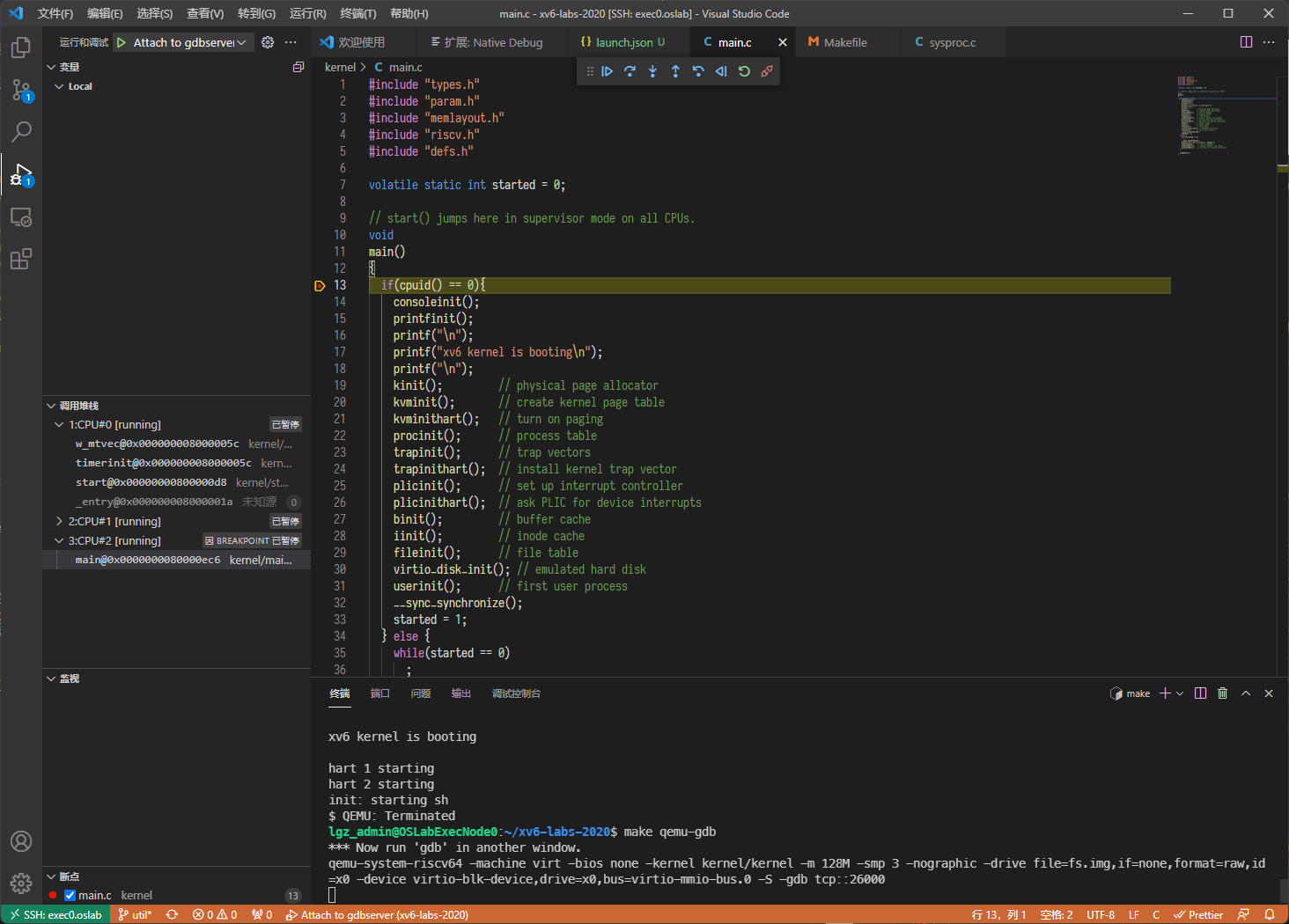Open the 终端(T) menu in menu bar
The width and height of the screenshot is (1289, 924).
(357, 13)
